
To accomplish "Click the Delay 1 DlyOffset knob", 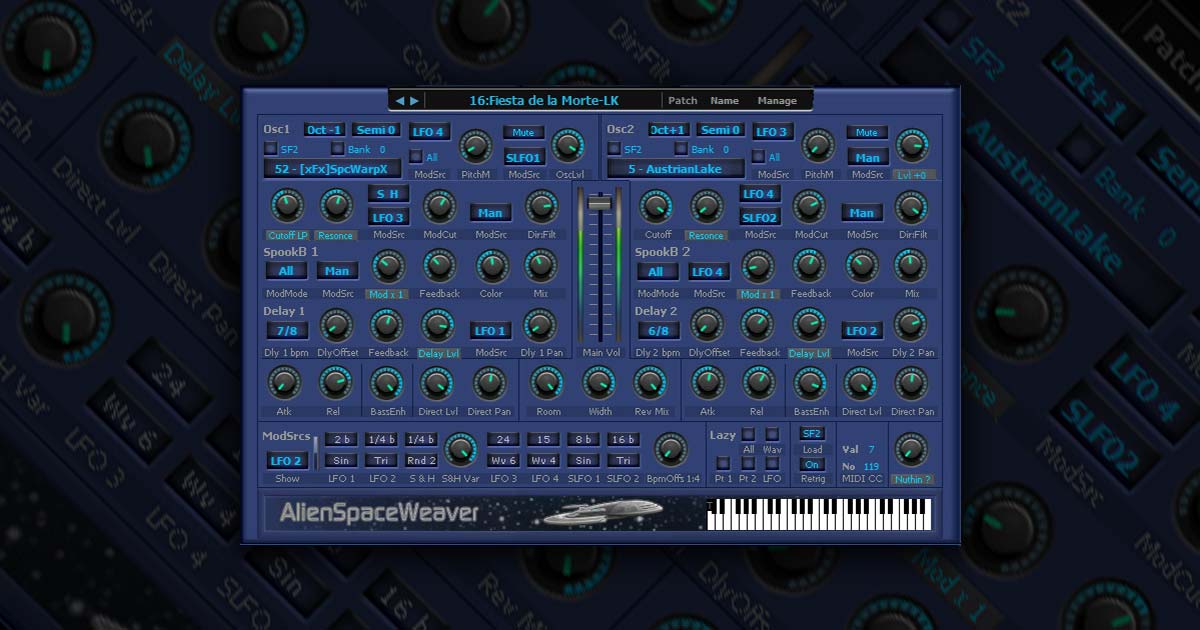I will (x=338, y=325).
